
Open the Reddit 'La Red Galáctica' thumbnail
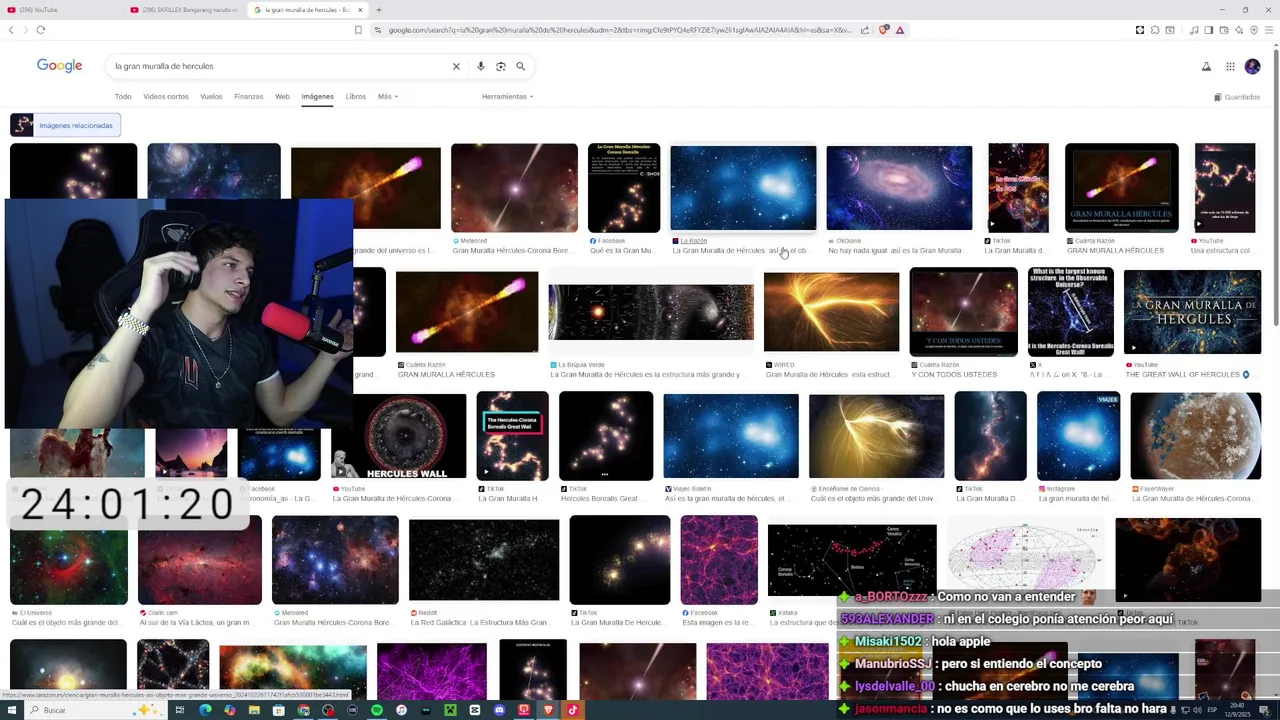click(x=484, y=560)
